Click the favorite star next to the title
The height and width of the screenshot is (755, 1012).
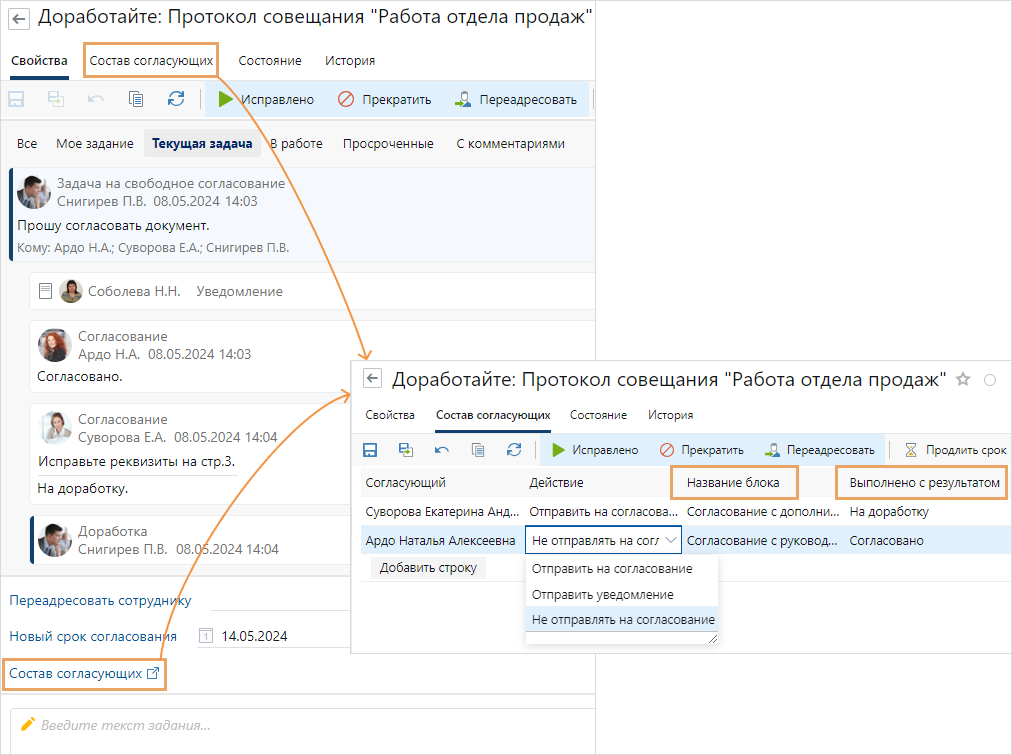[x=963, y=379]
